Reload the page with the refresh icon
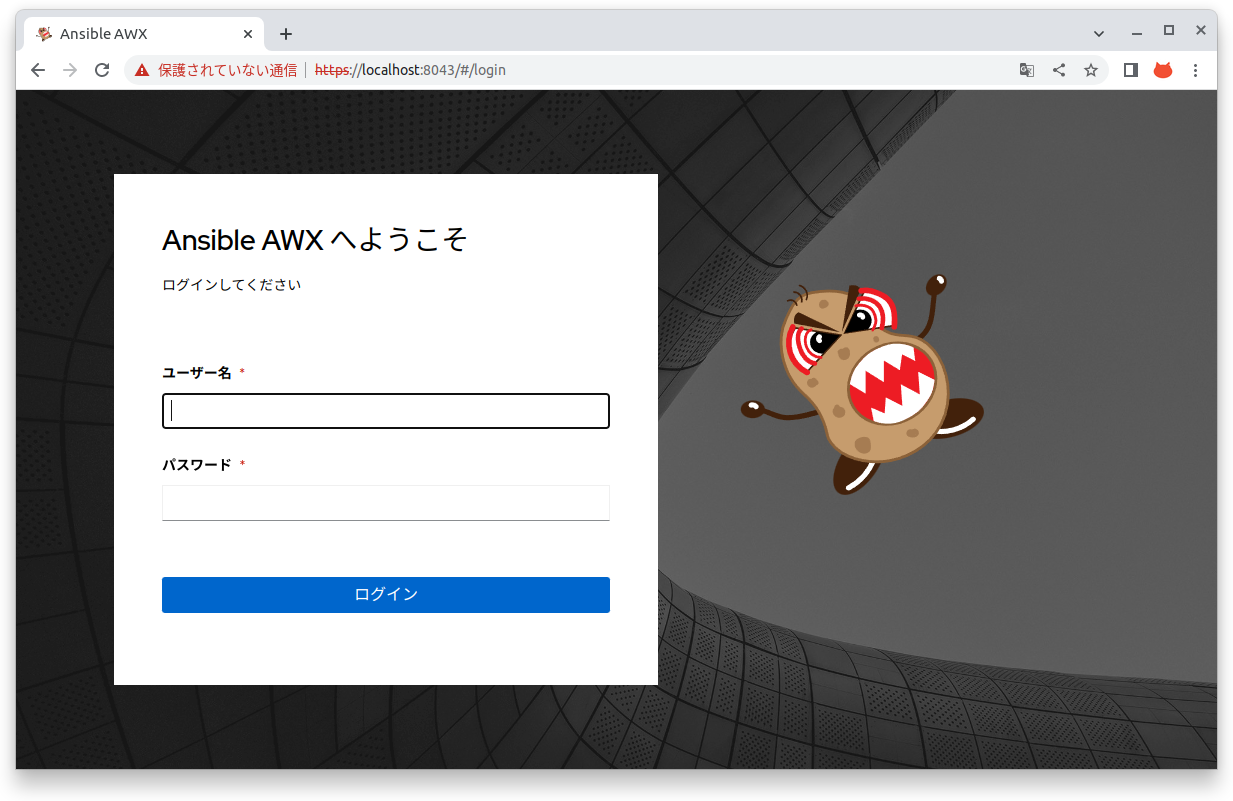The width and height of the screenshot is (1233, 801). pyautogui.click(x=102, y=70)
